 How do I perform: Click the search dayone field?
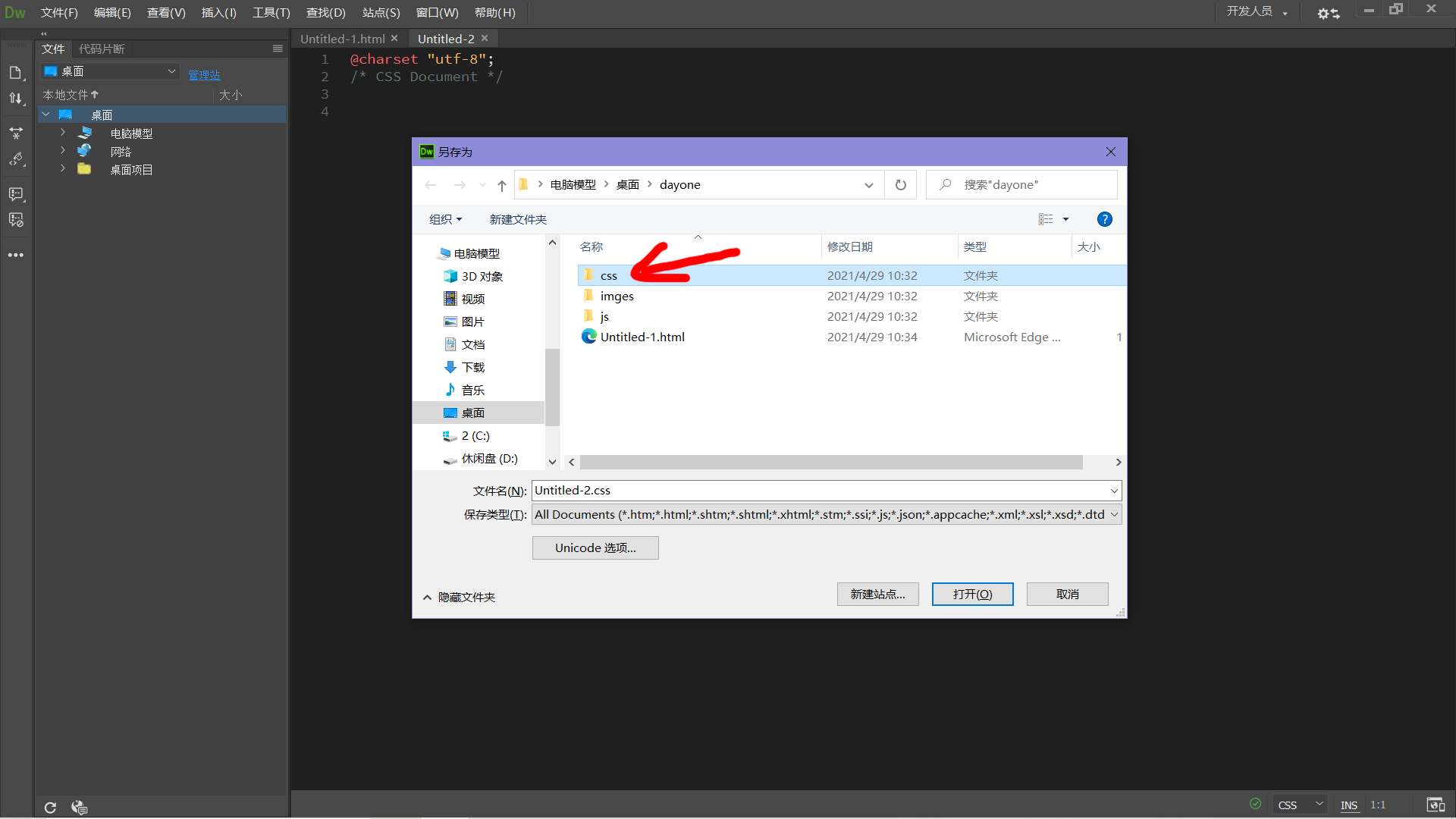coord(1021,185)
